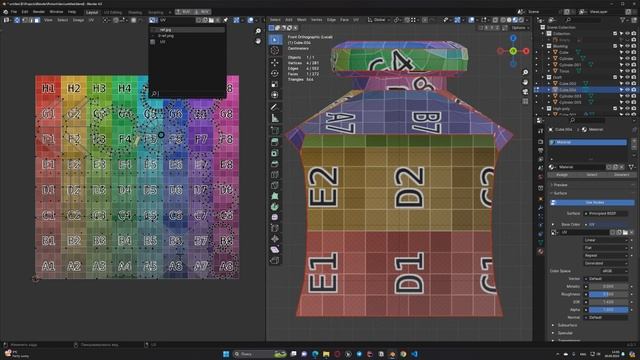Select the Loop Cut tool
Viewport: 640px width, 360px height.
tap(275, 174)
